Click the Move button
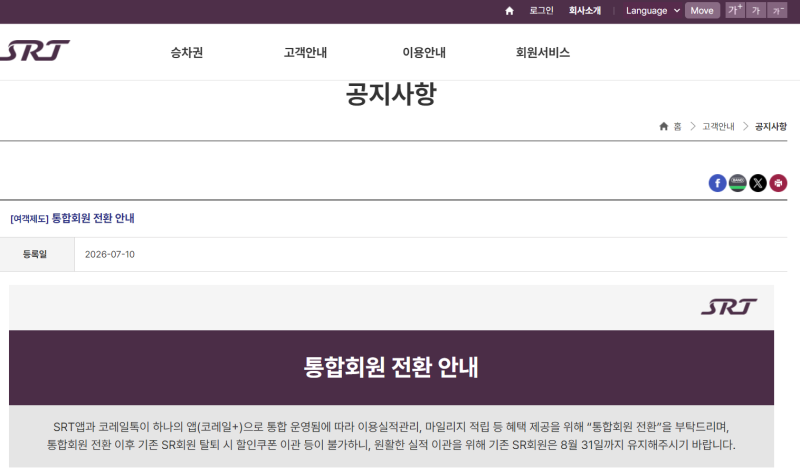Screen dimensions: 800x468 (x=702, y=10)
